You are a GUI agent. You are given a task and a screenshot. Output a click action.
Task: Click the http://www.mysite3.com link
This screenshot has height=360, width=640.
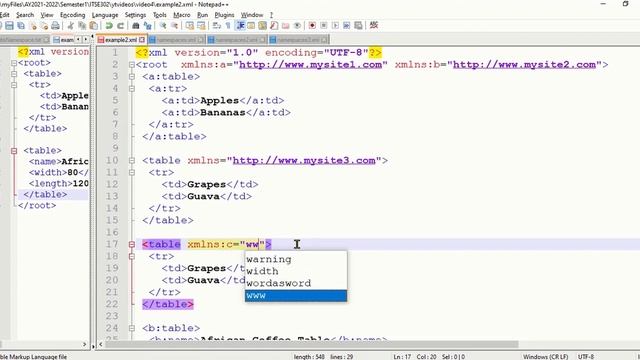[x=304, y=160]
